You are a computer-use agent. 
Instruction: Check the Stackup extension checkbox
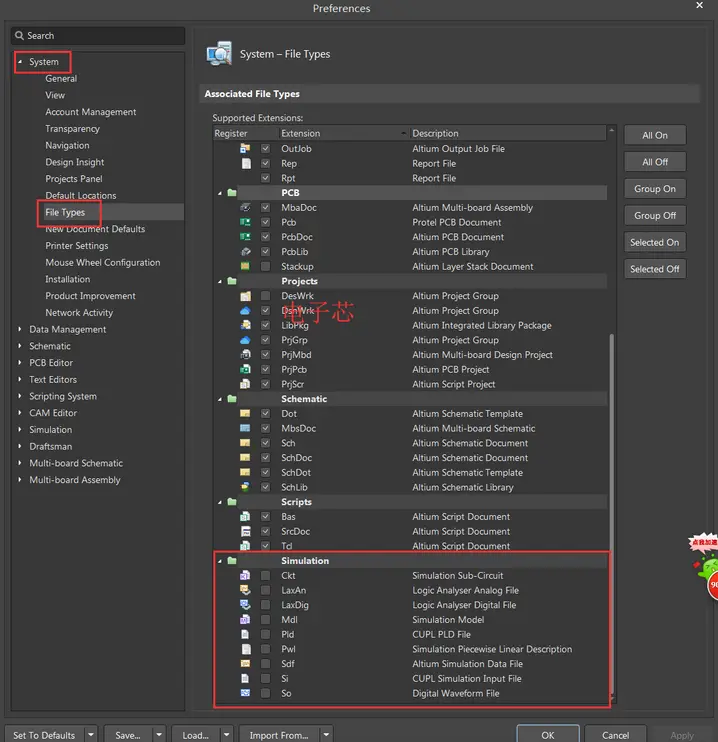tap(266, 266)
